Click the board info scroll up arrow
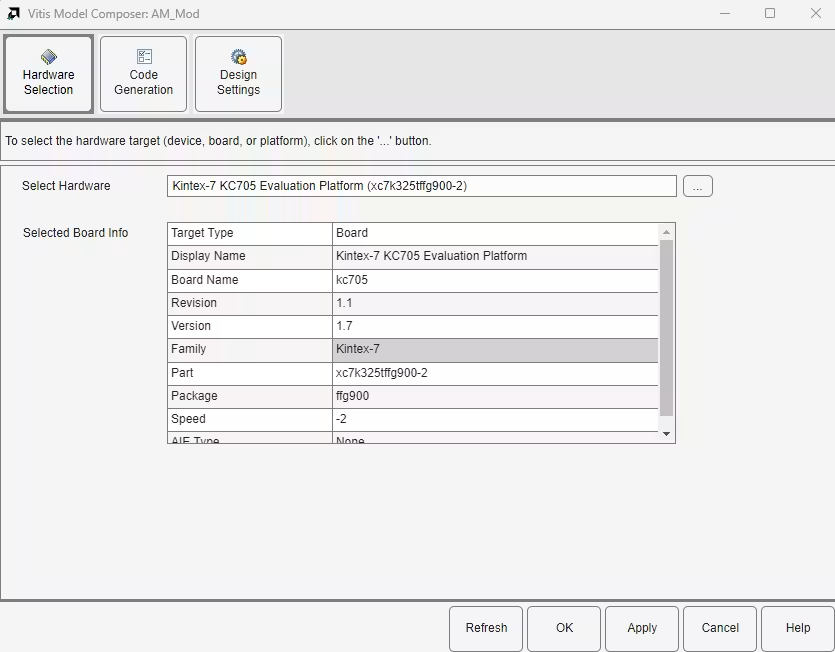835x652 pixels. coord(666,232)
